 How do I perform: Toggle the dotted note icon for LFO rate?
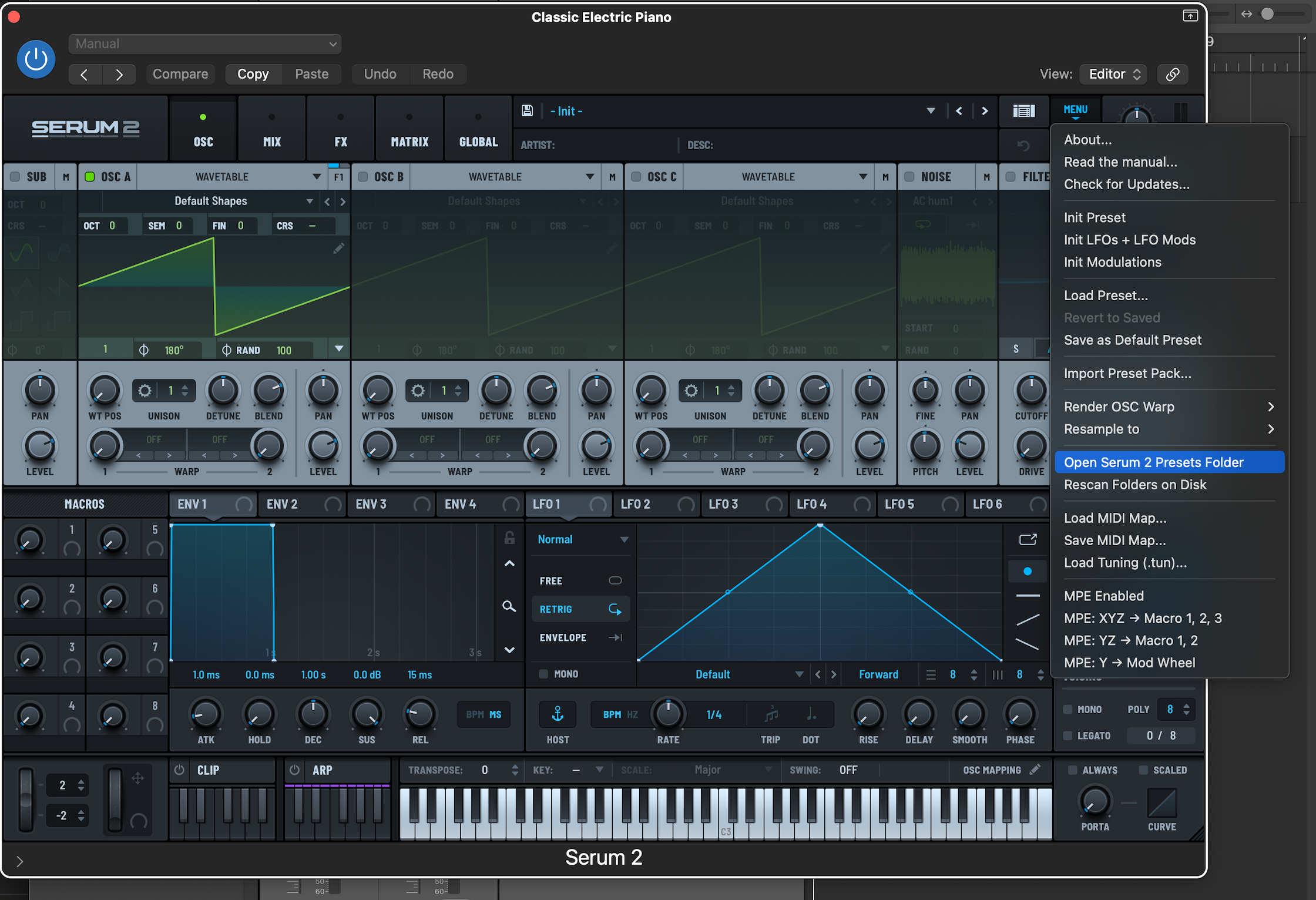[x=811, y=714]
